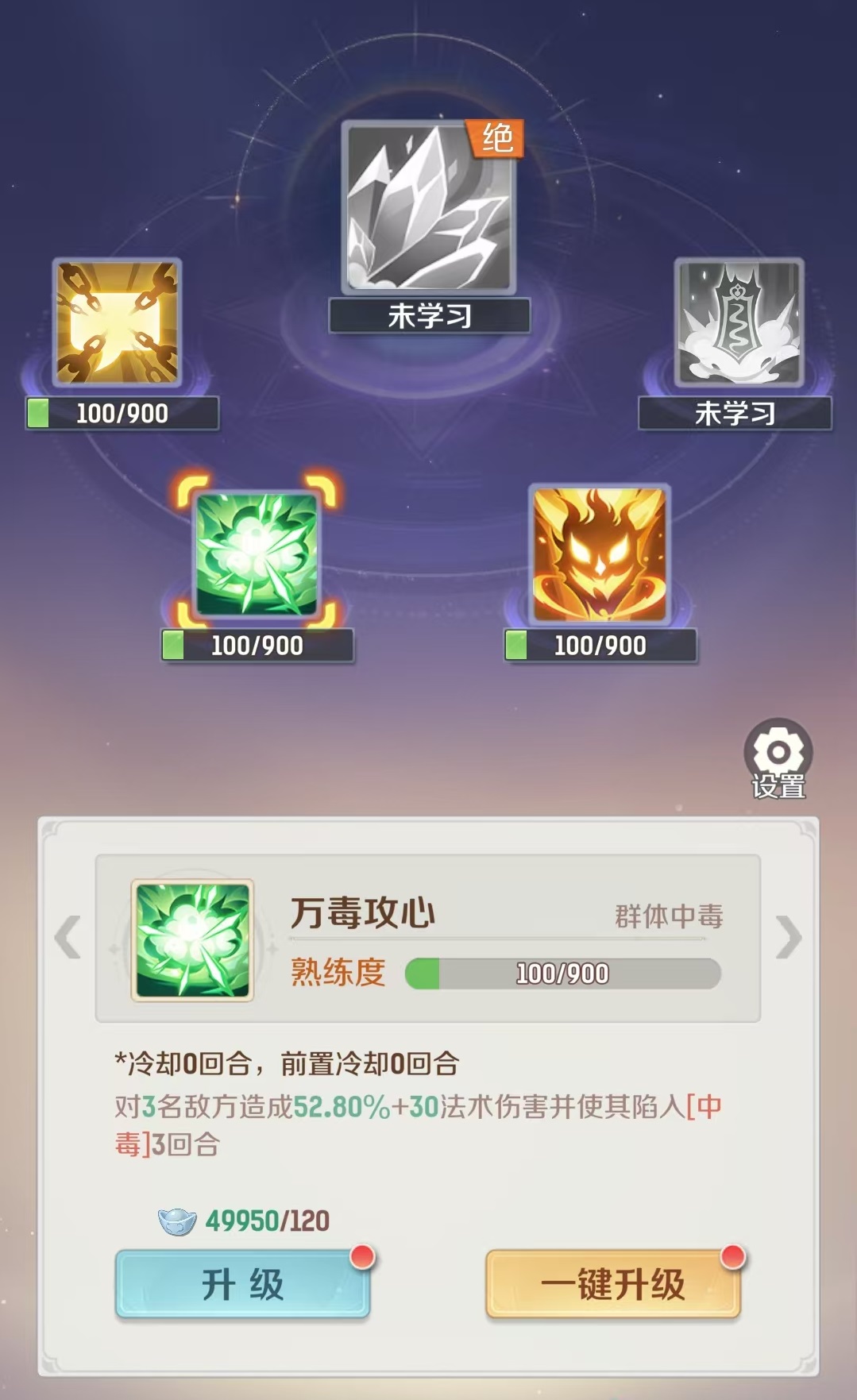
Task: Select the green poison burst skill icon
Action: 257,554
